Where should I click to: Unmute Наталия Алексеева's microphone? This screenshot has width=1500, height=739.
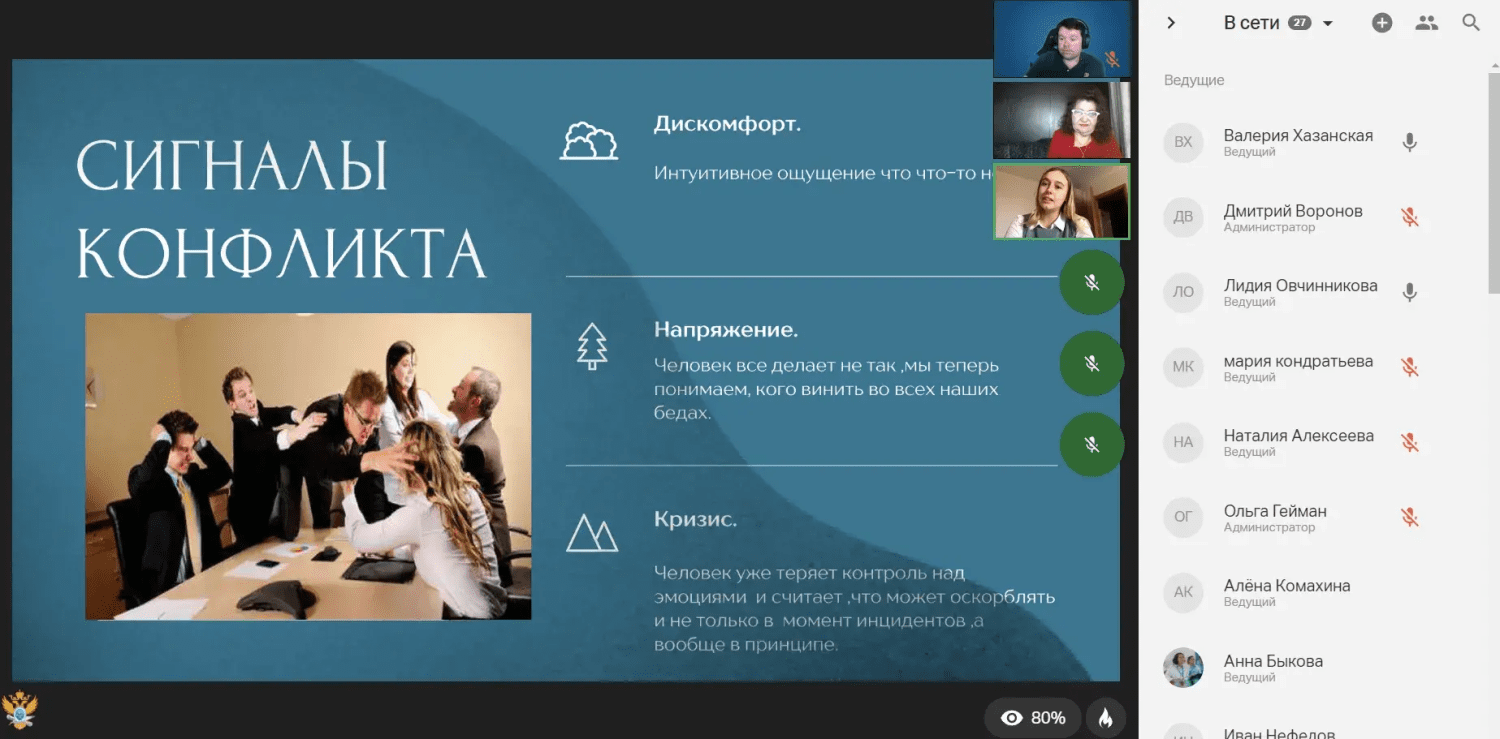(1410, 442)
